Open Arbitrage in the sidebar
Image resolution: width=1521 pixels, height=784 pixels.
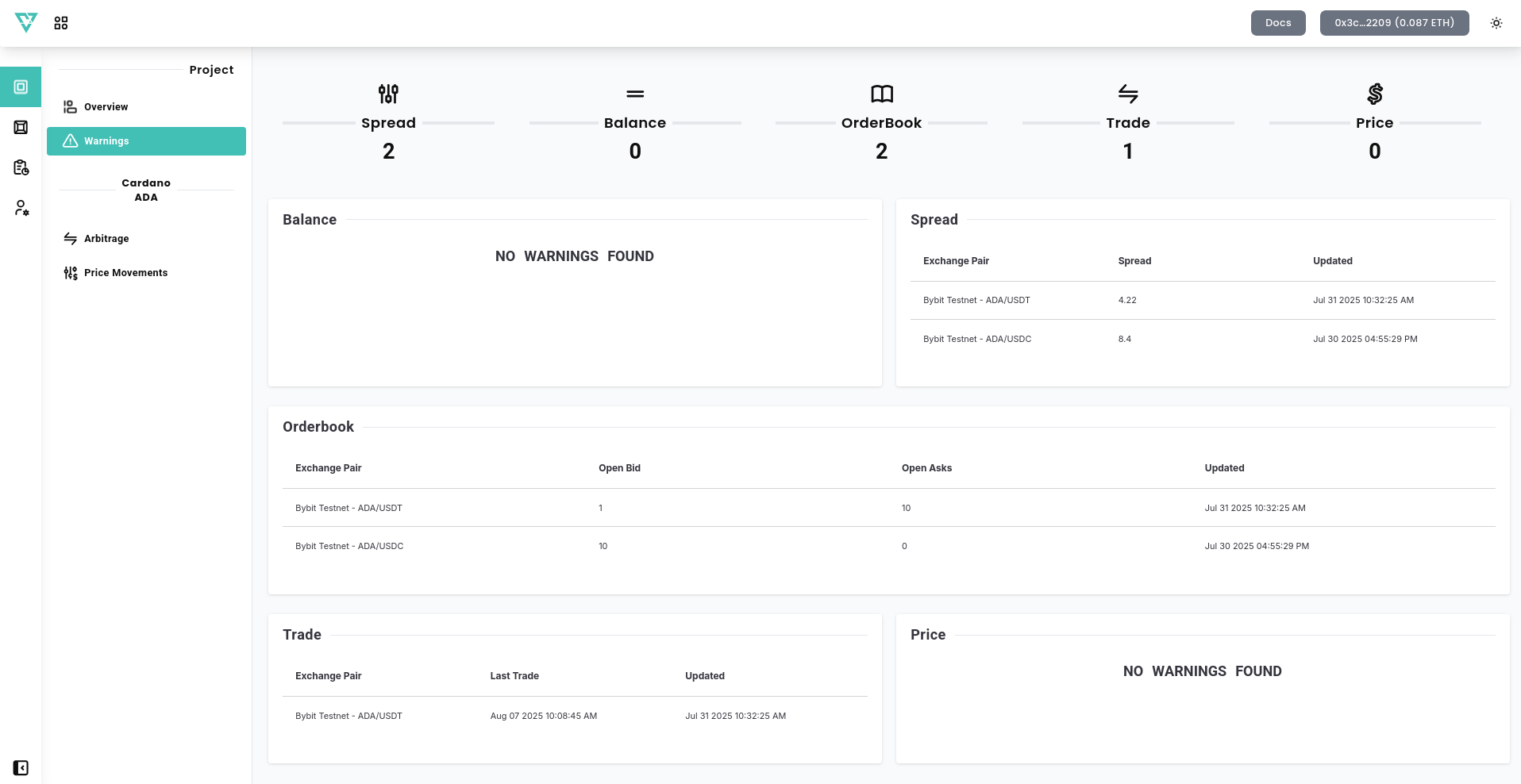click(x=106, y=239)
